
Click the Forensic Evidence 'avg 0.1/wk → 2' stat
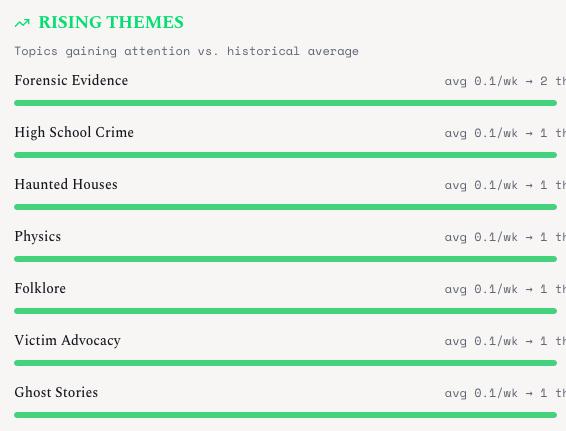click(x=505, y=81)
